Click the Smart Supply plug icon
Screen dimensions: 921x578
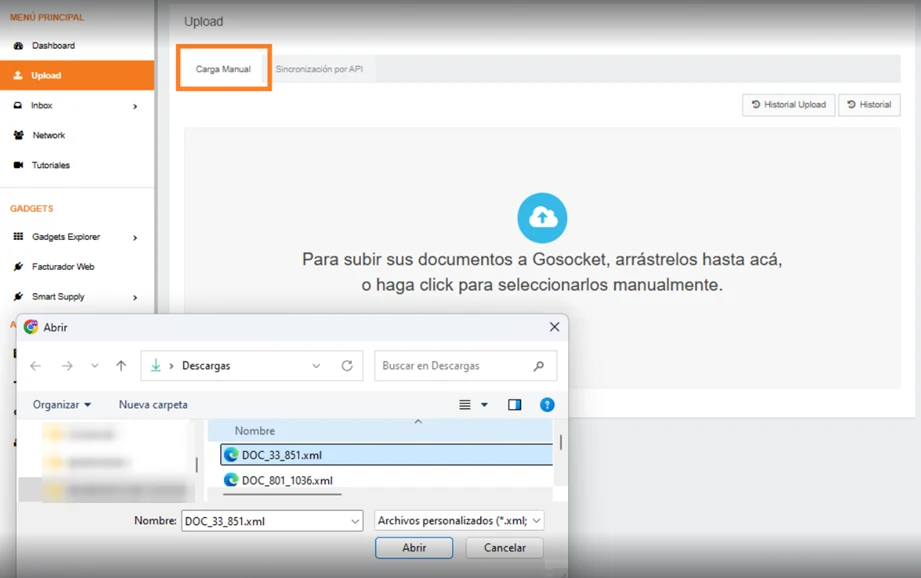19,297
